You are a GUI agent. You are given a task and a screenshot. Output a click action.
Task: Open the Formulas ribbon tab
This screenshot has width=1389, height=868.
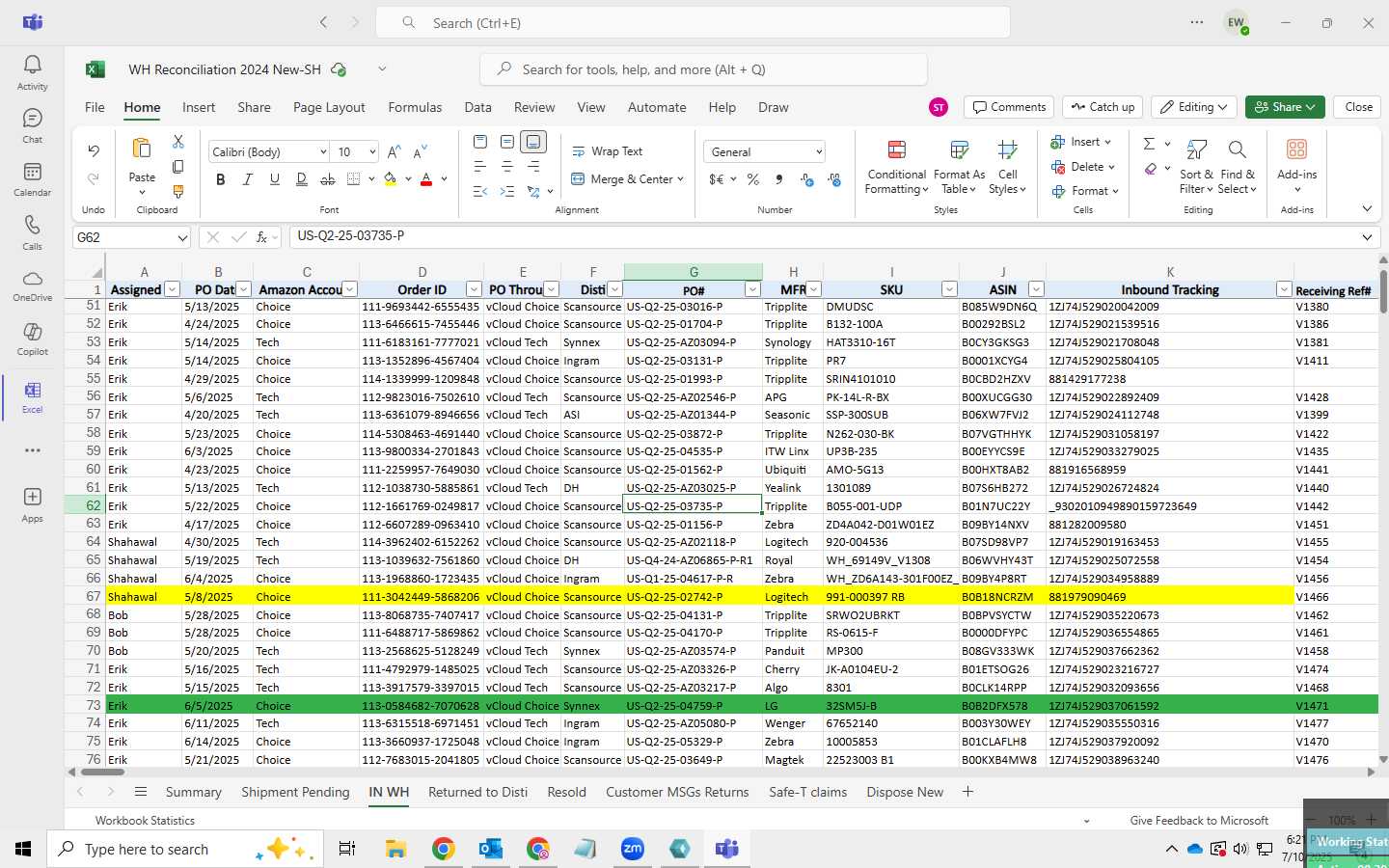tap(415, 107)
